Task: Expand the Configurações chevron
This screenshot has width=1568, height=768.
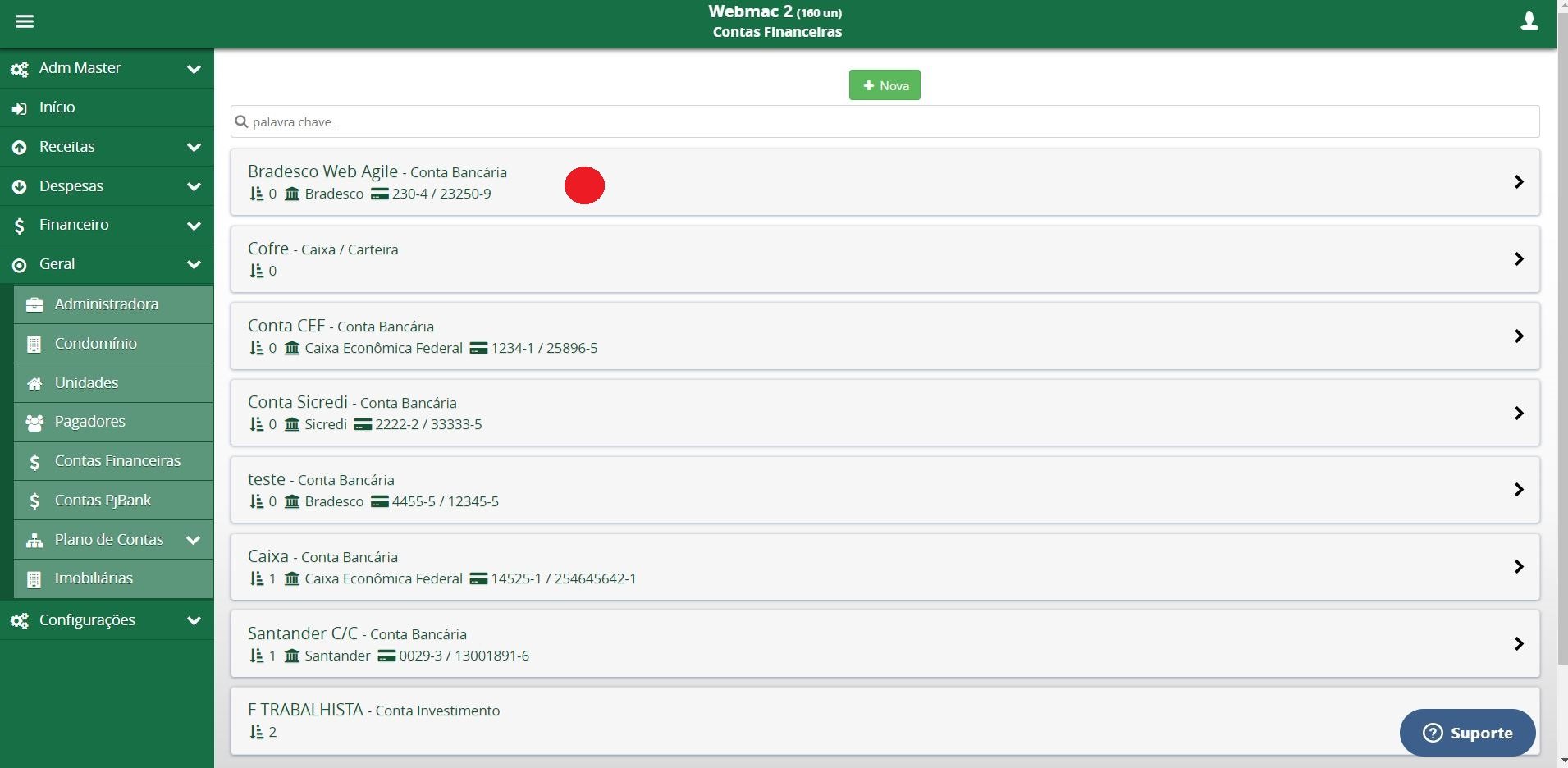Action: coord(194,621)
